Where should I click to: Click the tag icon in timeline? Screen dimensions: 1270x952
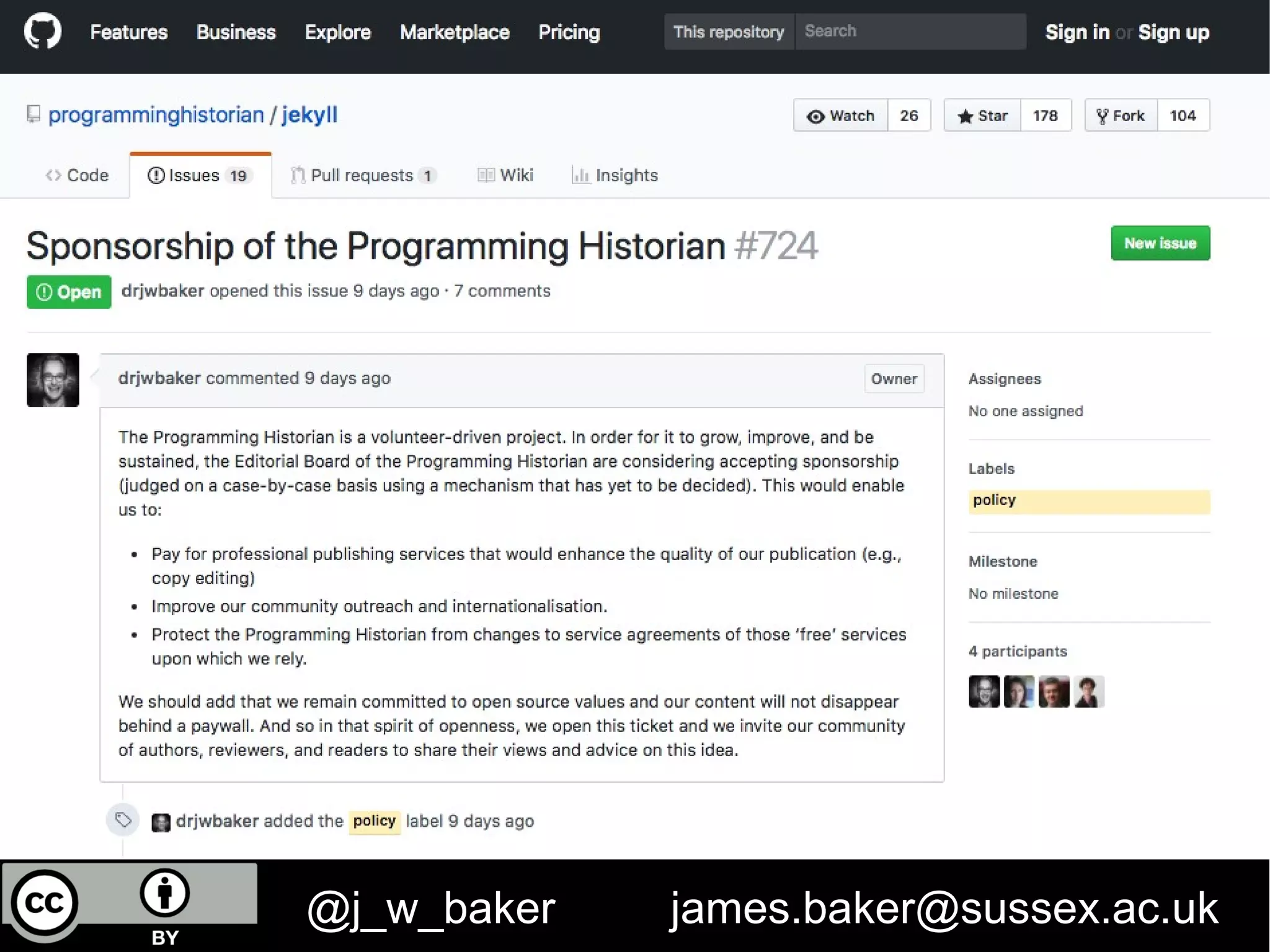tap(123, 820)
